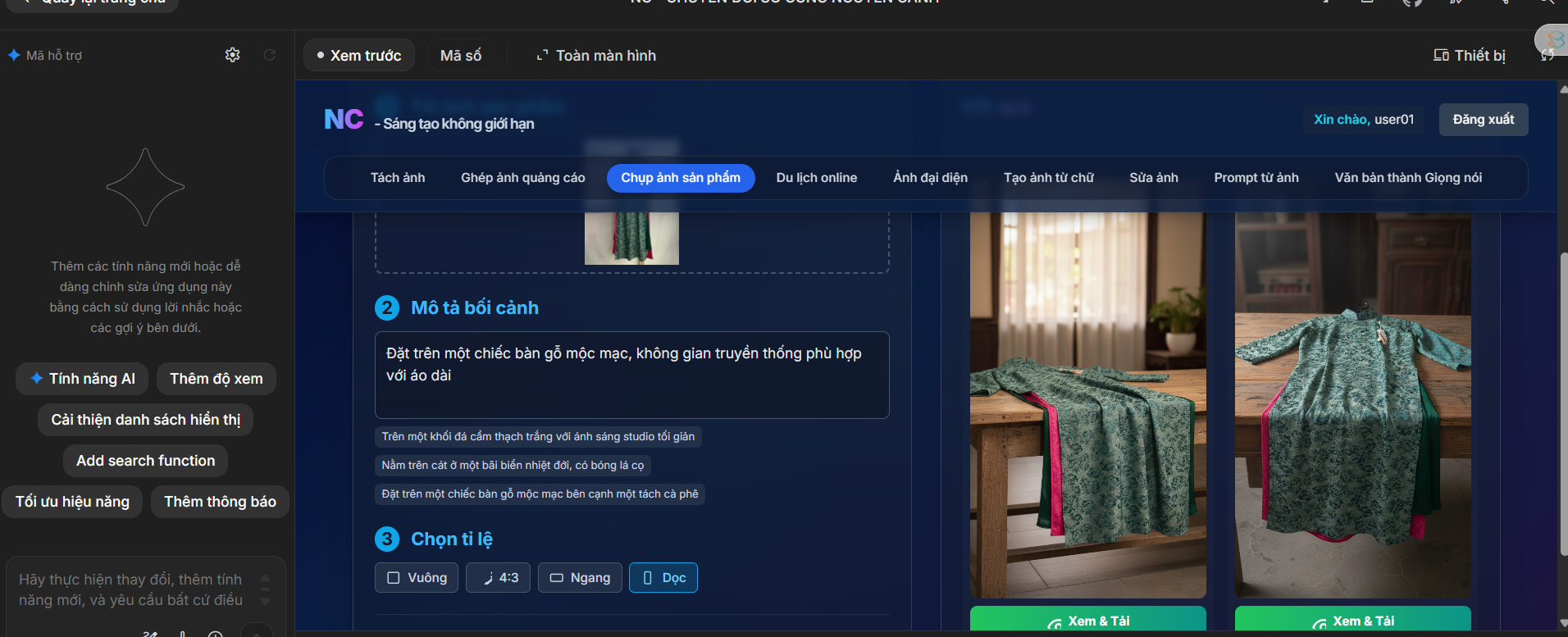1568x637 pixels.
Task: Switch to the Mã số tab
Action: pyautogui.click(x=460, y=56)
